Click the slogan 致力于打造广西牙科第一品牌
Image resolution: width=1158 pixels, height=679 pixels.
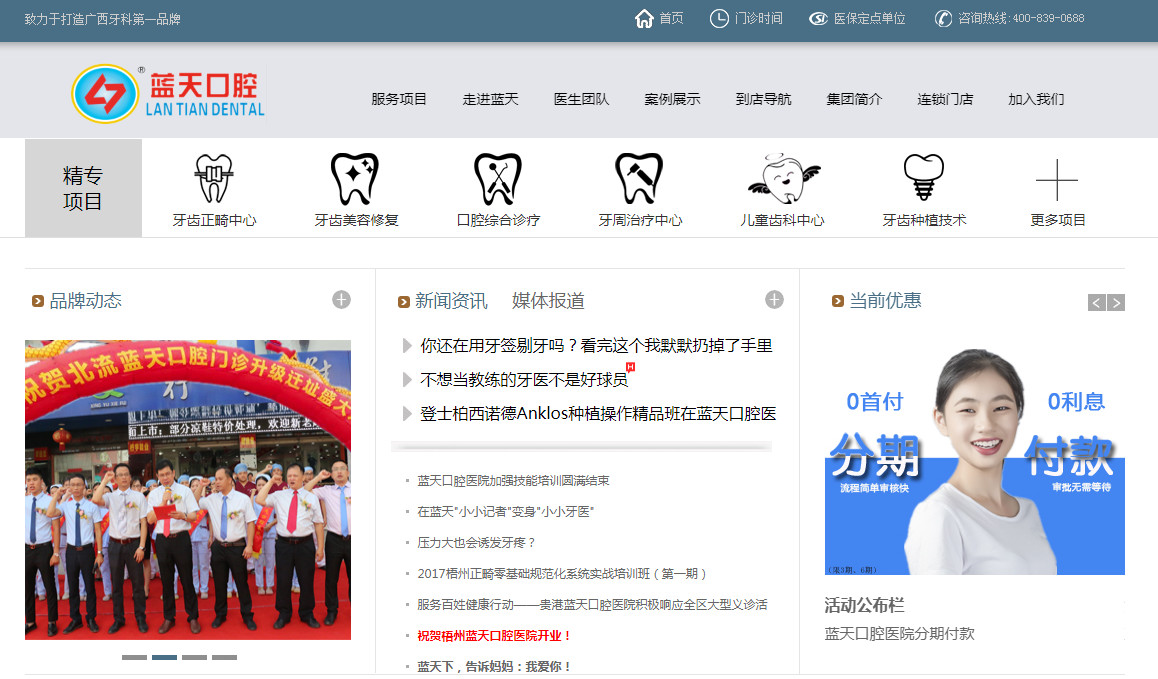pyautogui.click(x=103, y=19)
